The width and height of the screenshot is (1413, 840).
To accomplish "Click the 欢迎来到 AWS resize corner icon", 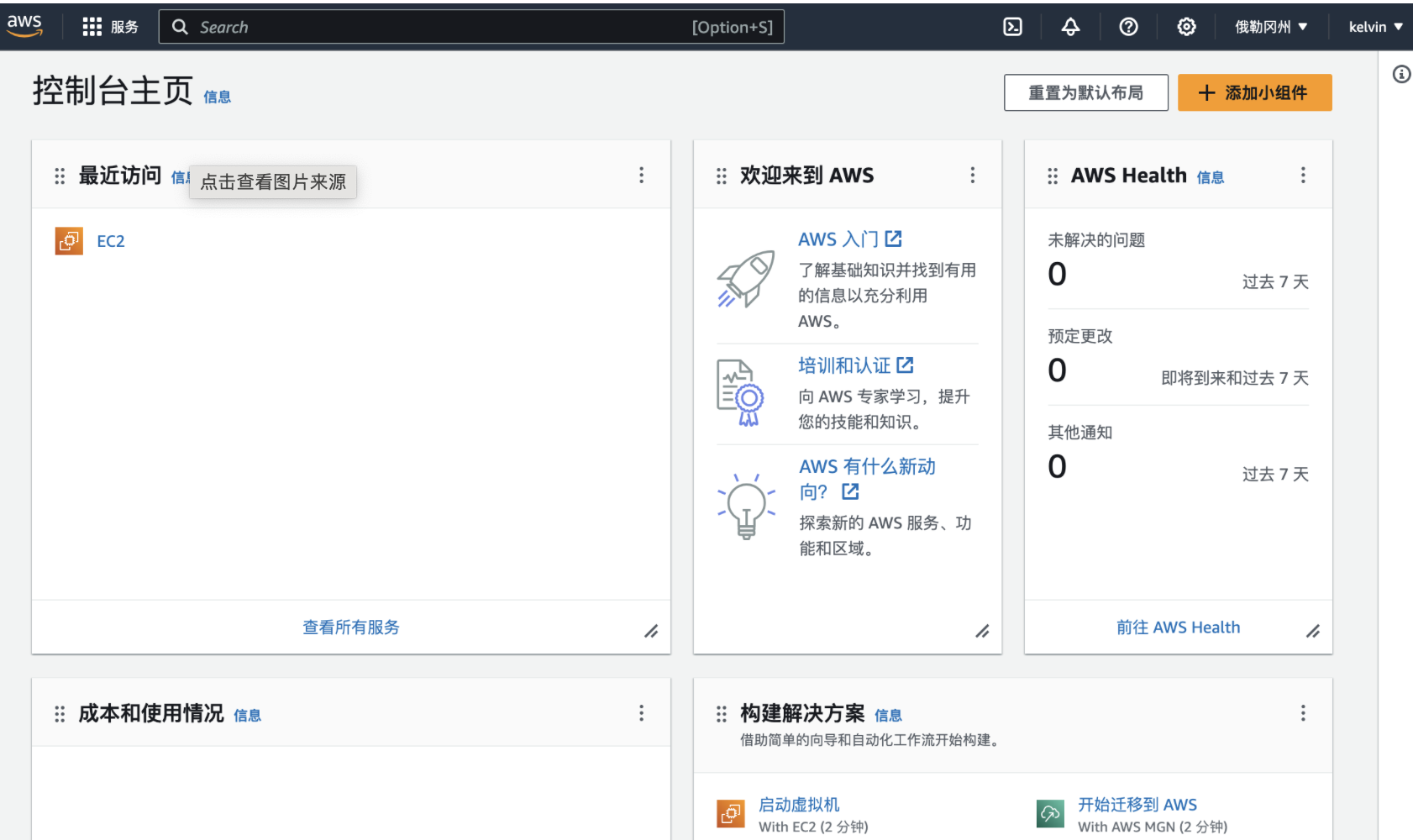I will coord(982,631).
